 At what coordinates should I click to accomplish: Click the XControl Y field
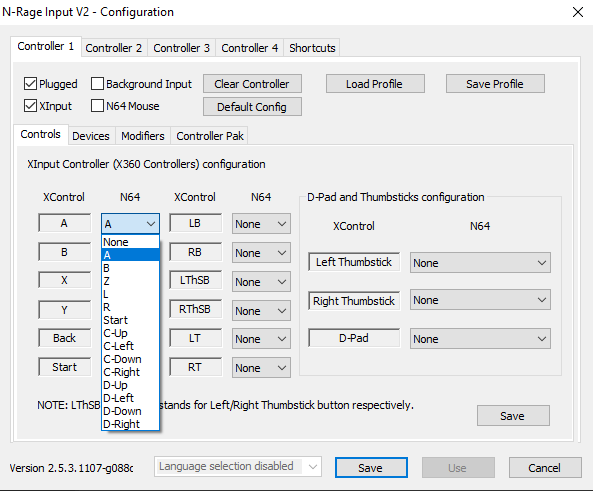(x=64, y=310)
